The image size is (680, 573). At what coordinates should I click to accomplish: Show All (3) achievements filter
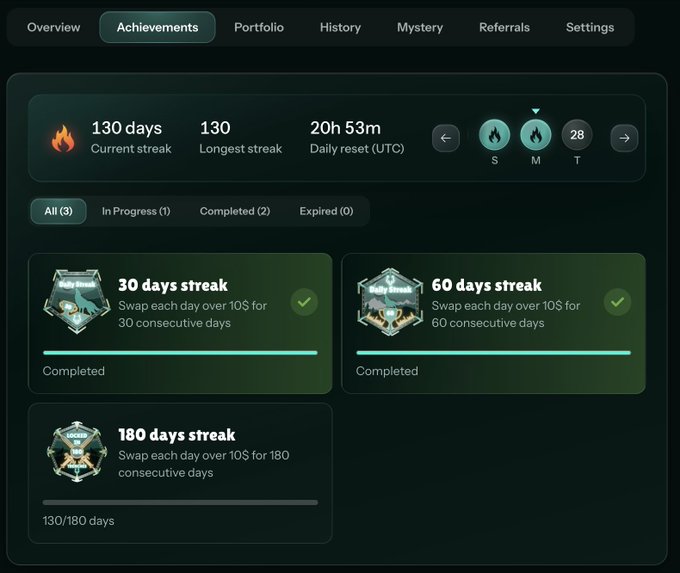pos(59,211)
